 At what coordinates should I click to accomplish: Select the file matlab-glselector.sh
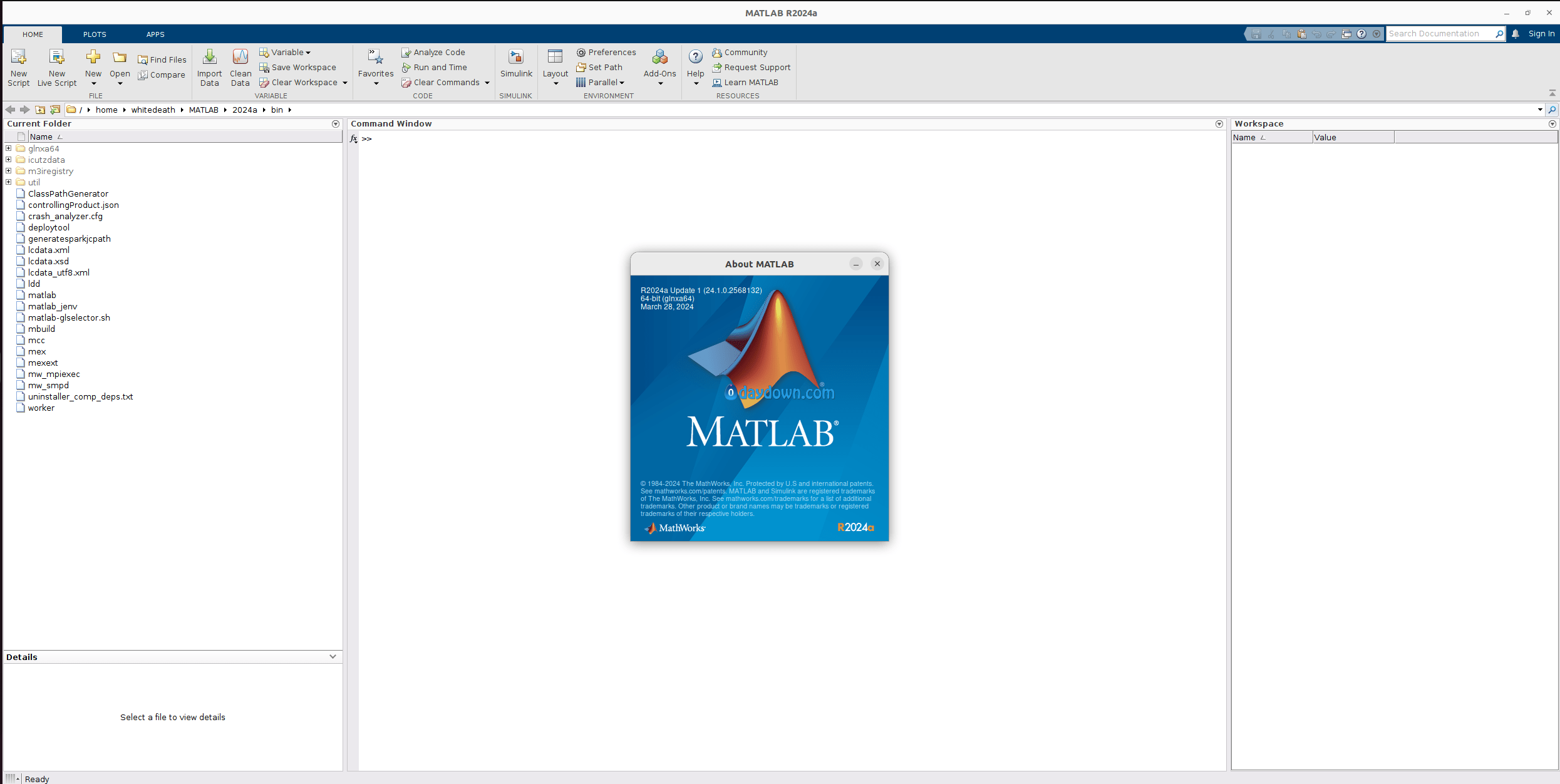point(69,317)
